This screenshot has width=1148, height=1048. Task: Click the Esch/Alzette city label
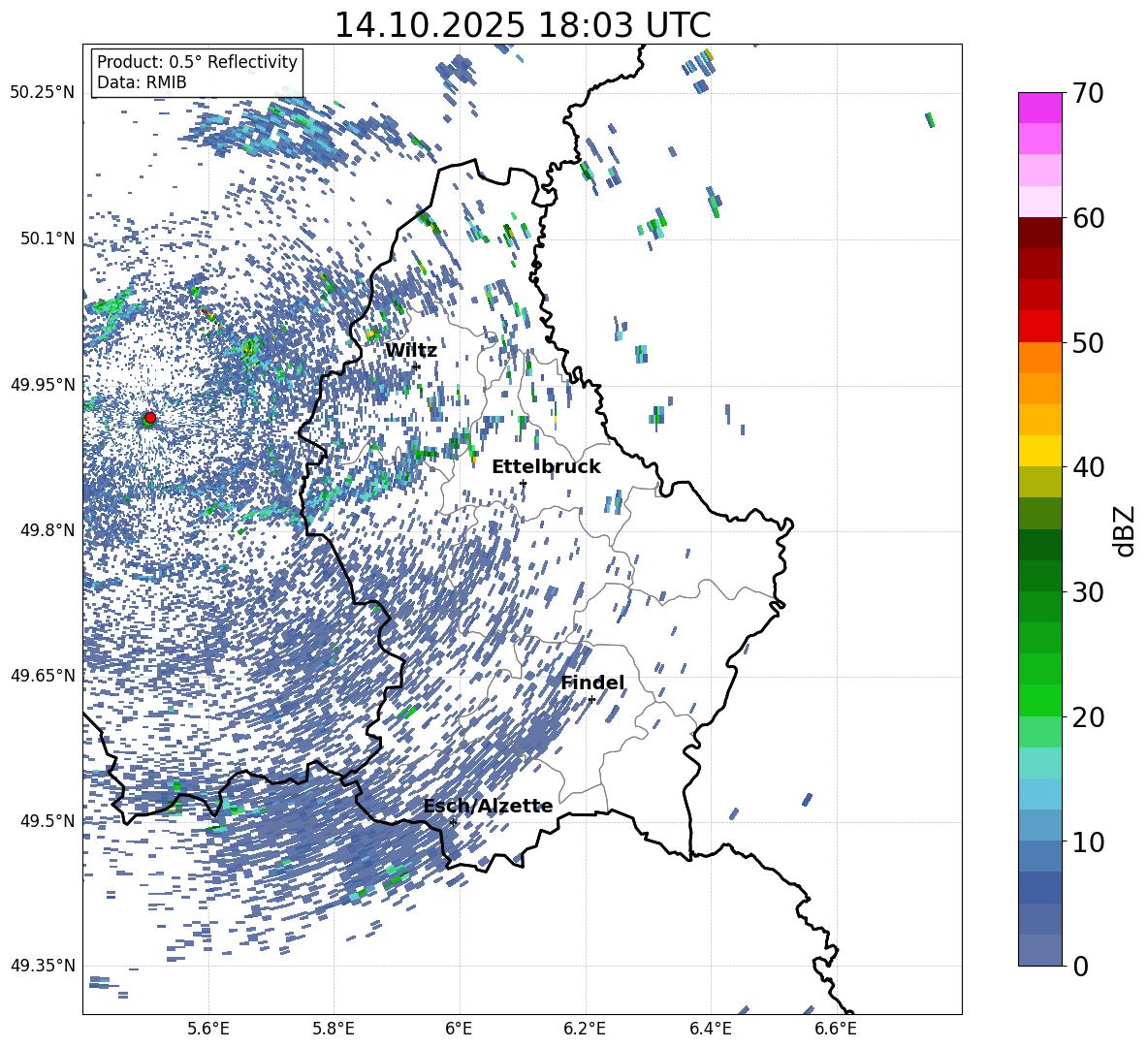coord(489,807)
